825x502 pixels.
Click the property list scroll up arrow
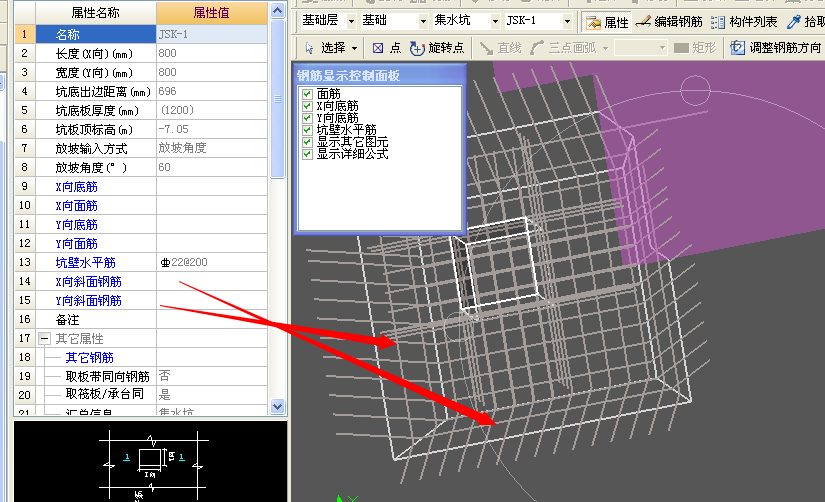278,10
